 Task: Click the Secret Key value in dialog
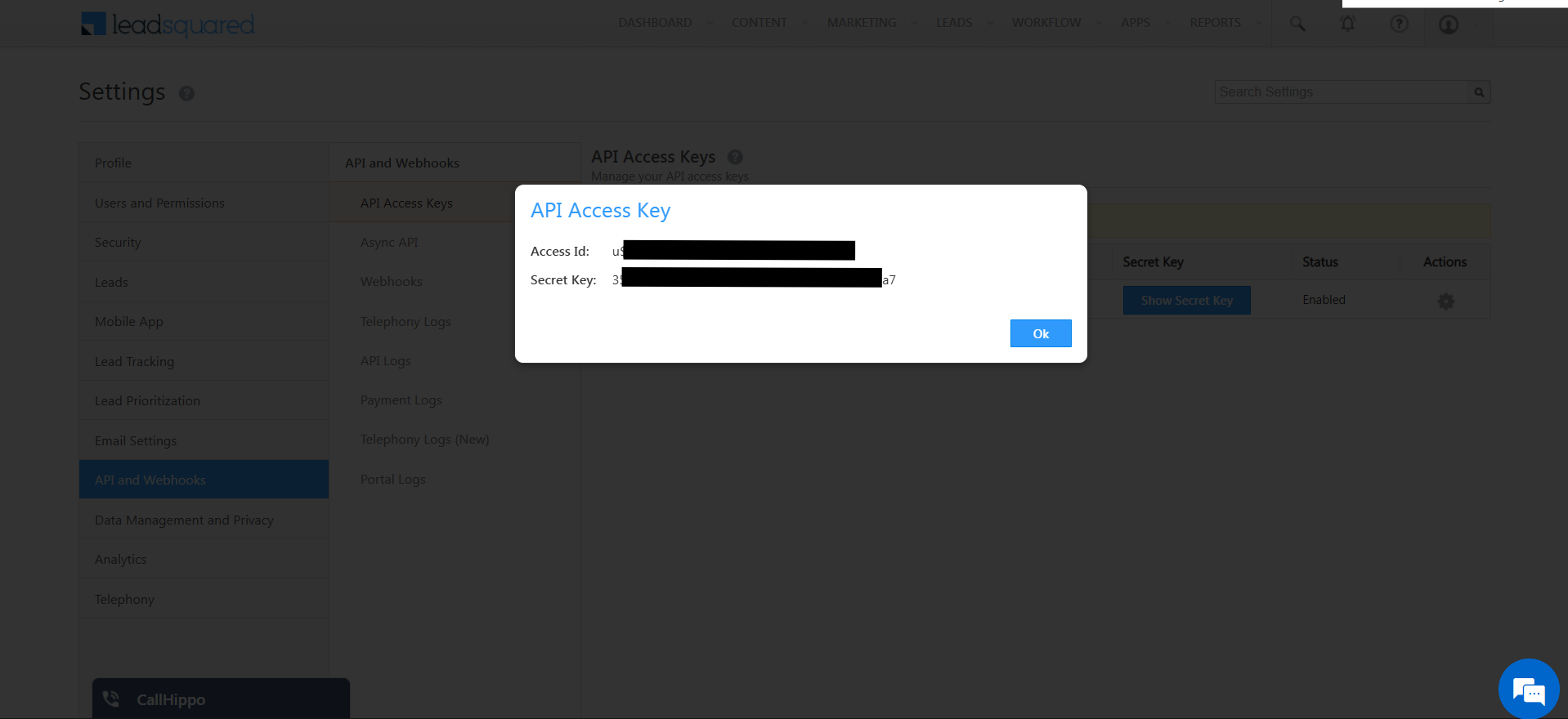(x=754, y=279)
